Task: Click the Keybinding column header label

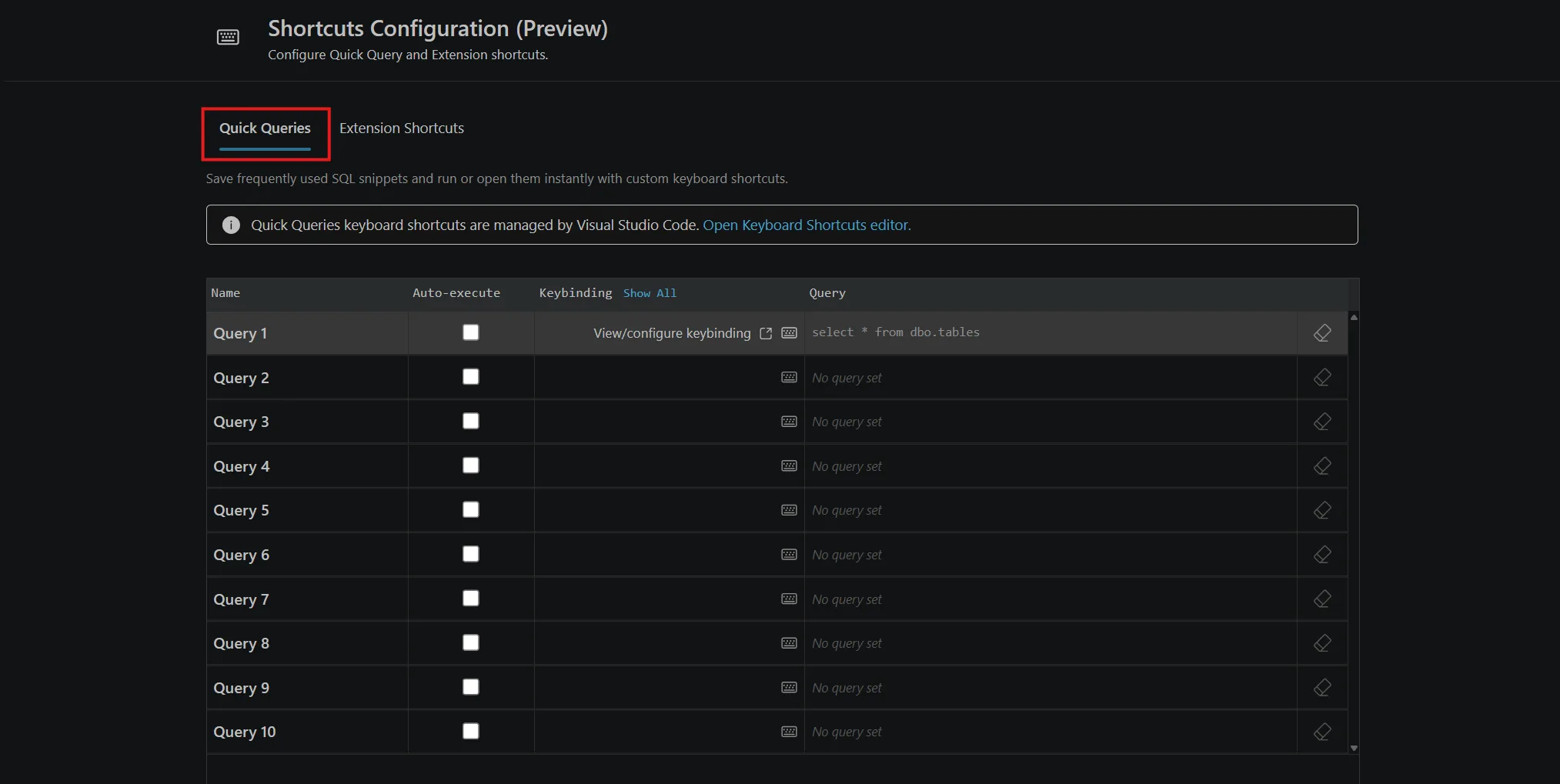Action: (x=576, y=293)
